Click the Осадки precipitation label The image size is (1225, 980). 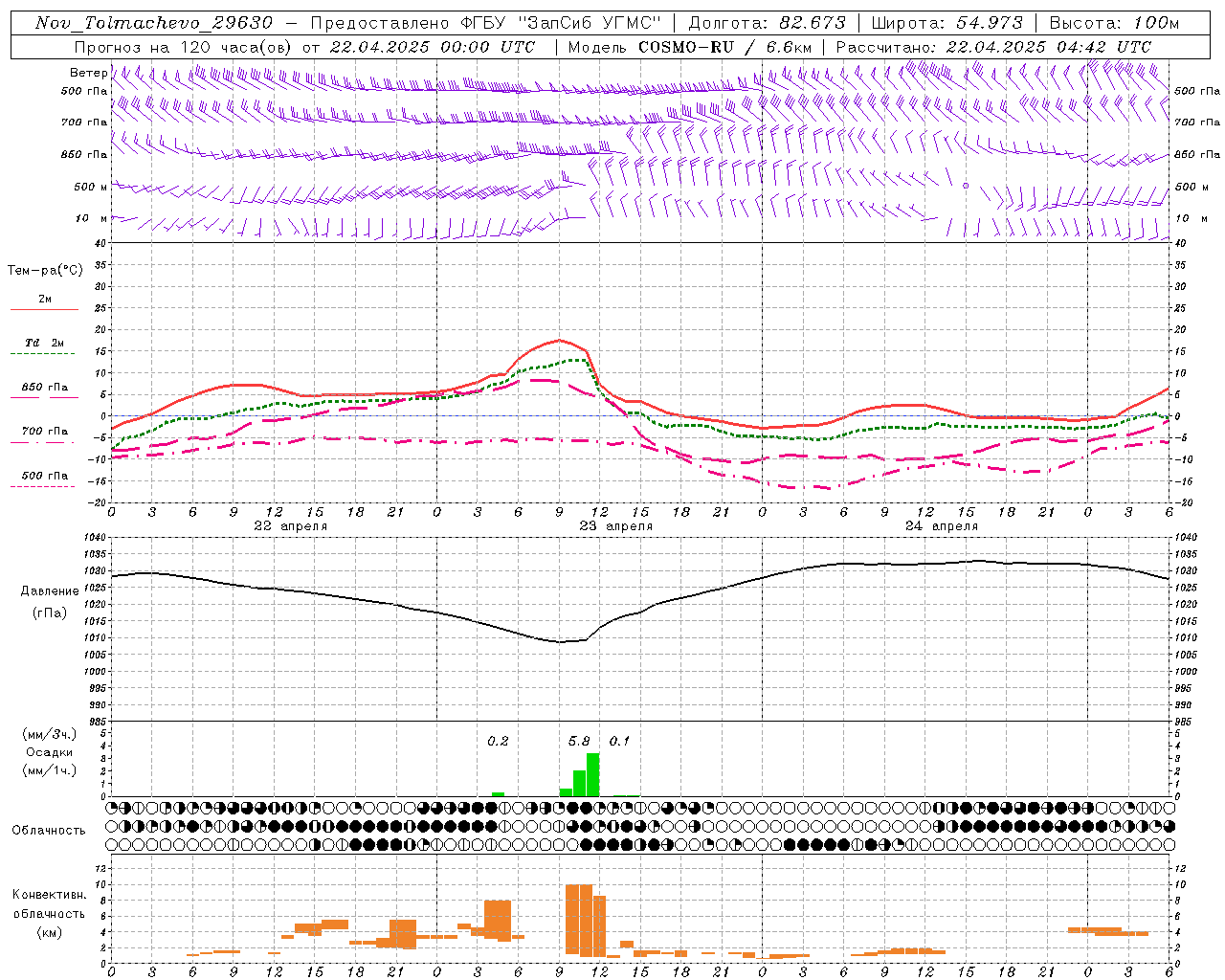(49, 752)
